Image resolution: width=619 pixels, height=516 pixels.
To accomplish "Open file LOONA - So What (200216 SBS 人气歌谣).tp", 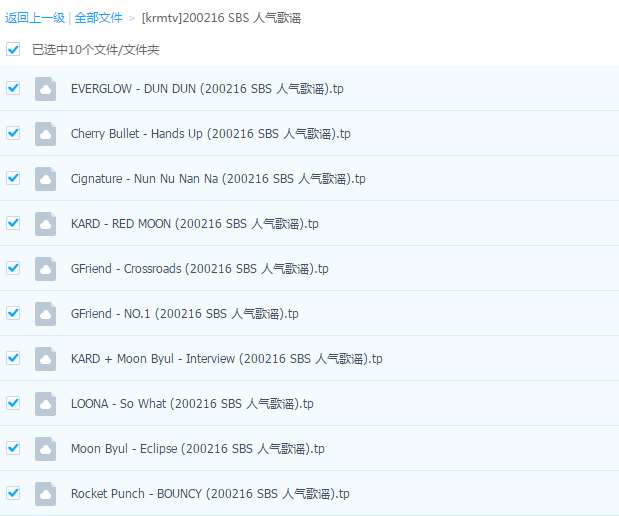I will click(x=192, y=404).
